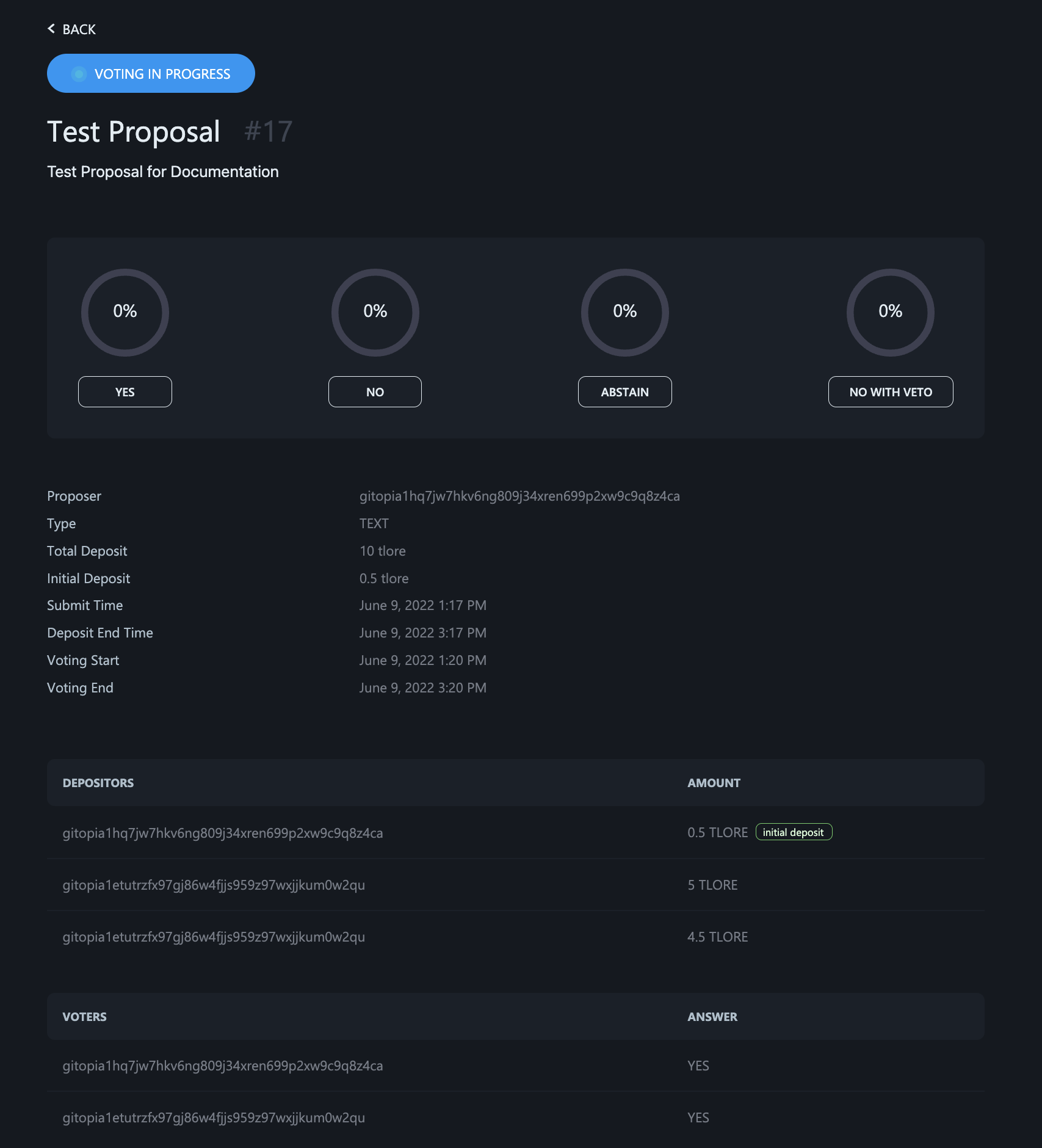This screenshot has width=1042, height=1148.
Task: Choose the ABSTAIN vote button
Action: tap(624, 392)
